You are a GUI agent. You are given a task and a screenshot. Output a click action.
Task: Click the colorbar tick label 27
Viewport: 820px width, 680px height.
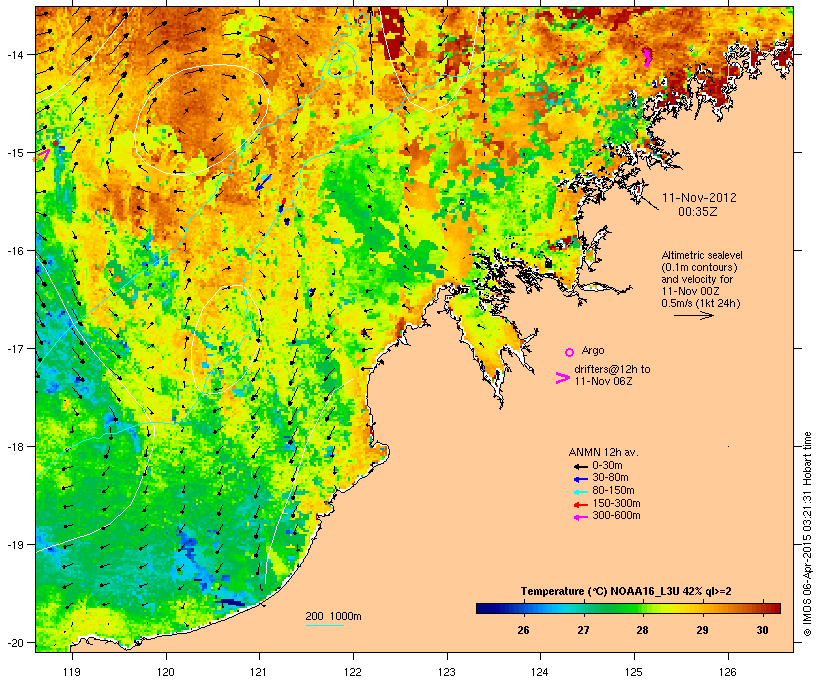point(583,630)
